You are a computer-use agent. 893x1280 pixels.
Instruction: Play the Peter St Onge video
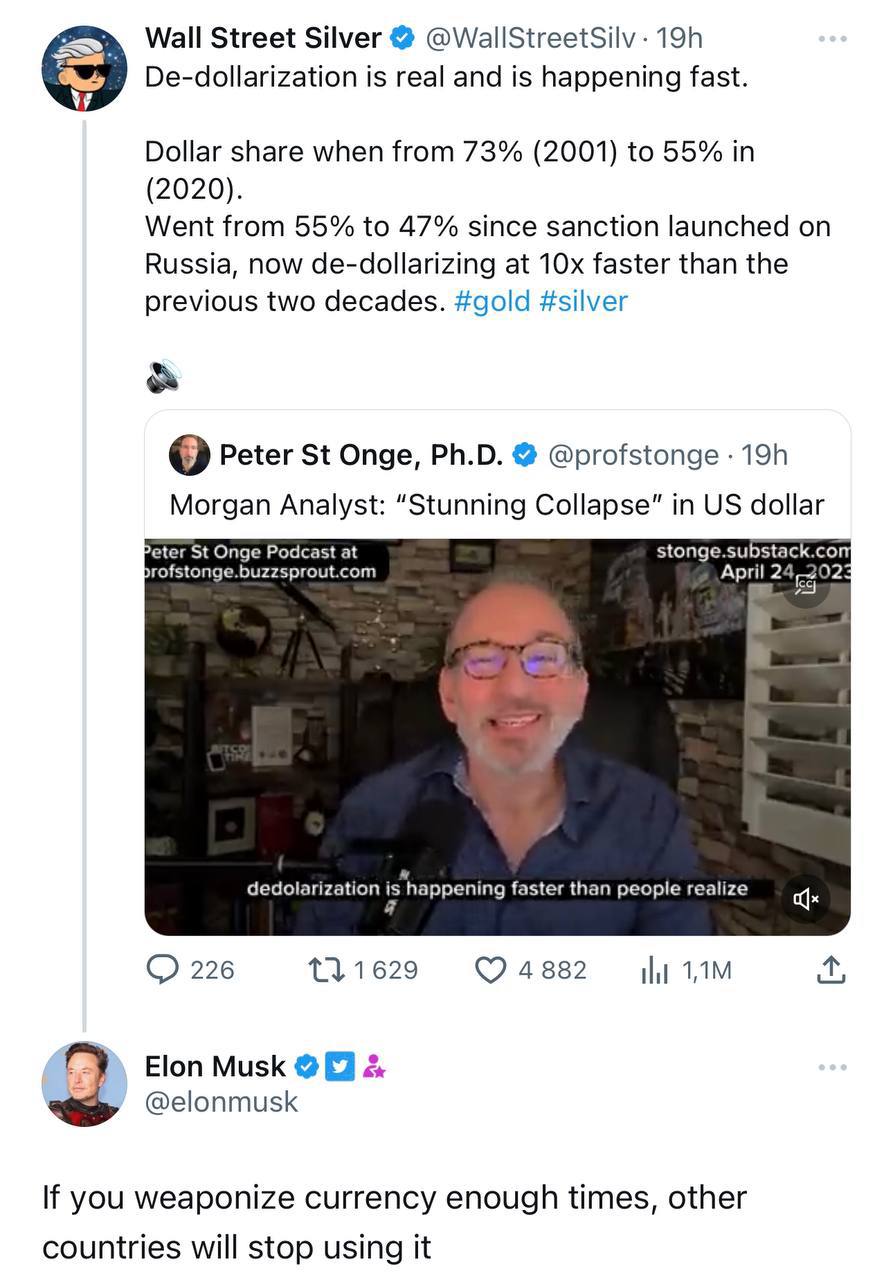(497, 737)
